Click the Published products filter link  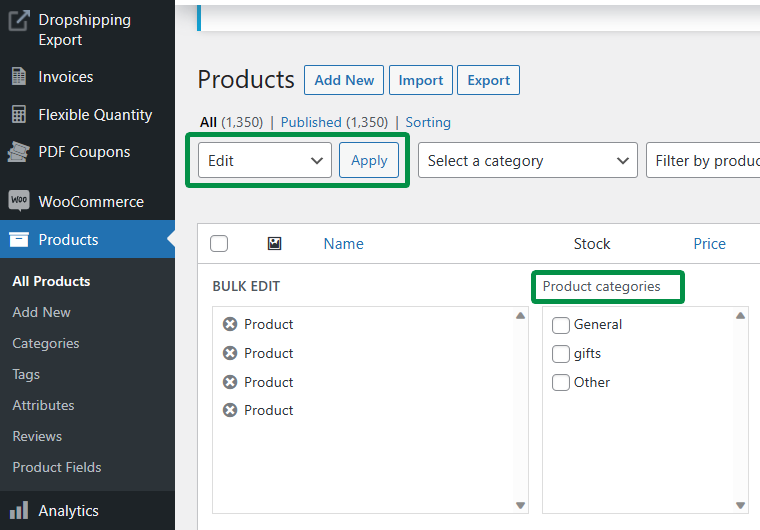(x=311, y=122)
